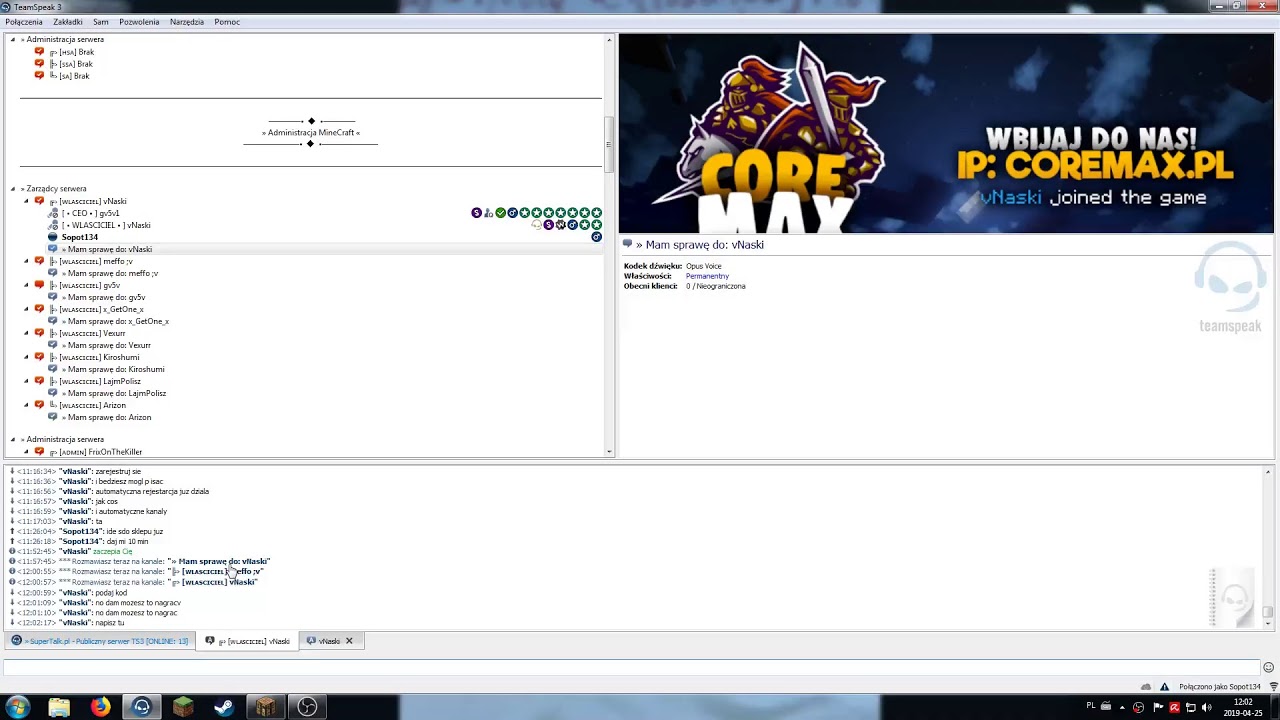Image resolution: width=1280 pixels, height=720 pixels.
Task: Select subchannel Mam sprawę do: Arizon
Action: click(106, 417)
